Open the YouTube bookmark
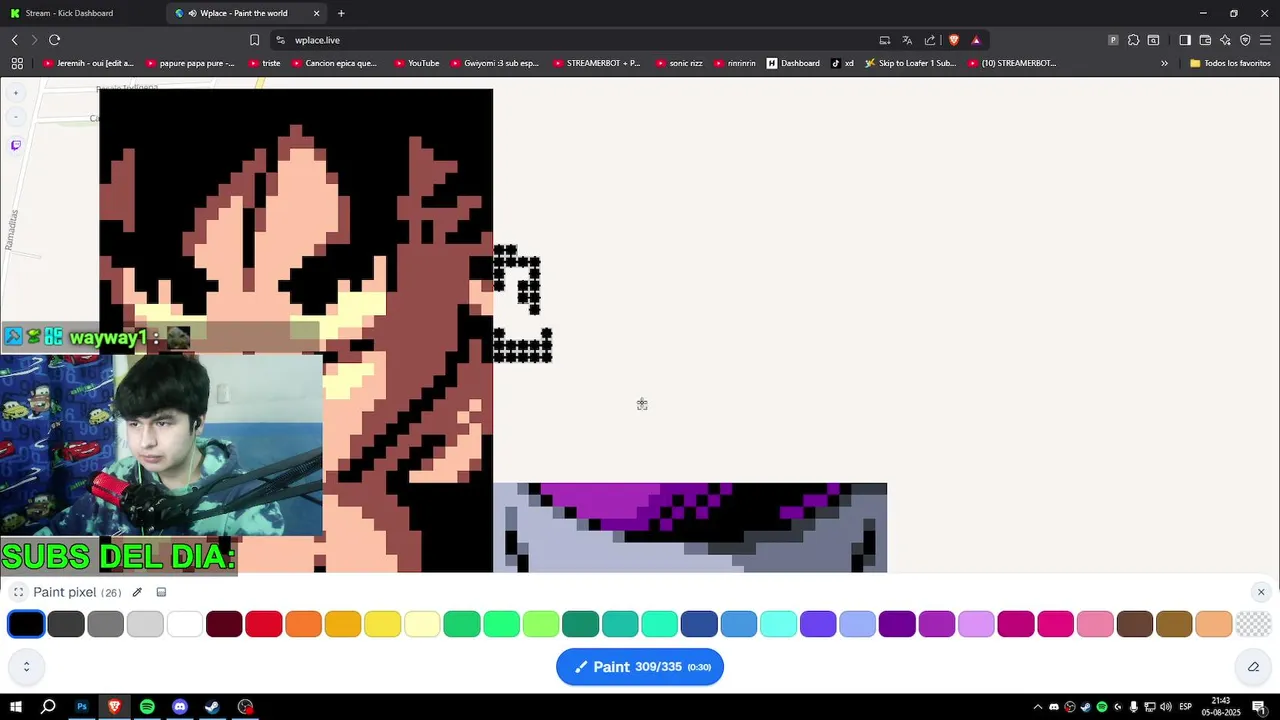The width and height of the screenshot is (1280, 720). coord(416,63)
